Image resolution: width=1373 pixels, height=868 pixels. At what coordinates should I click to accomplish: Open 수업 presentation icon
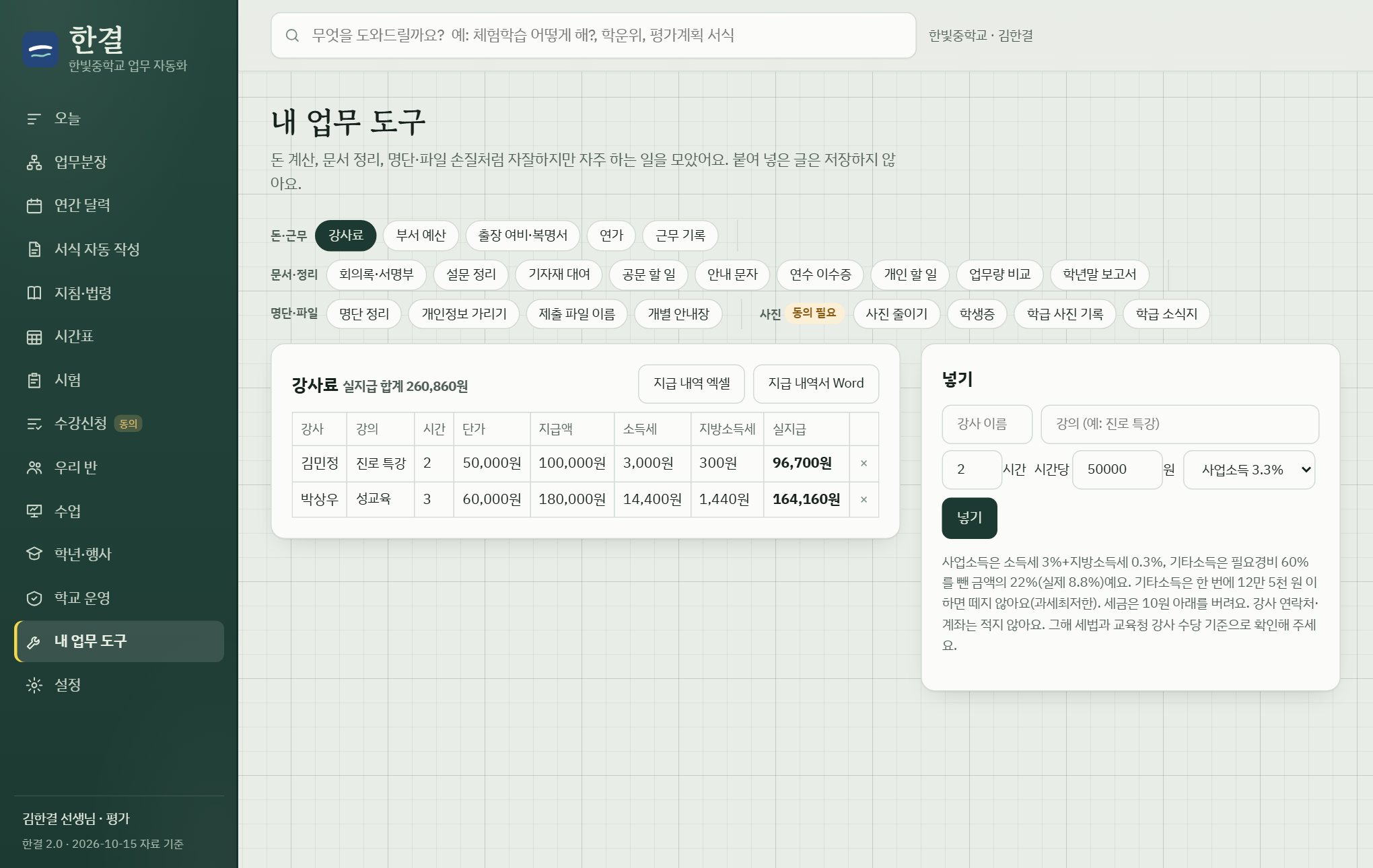pos(34,511)
